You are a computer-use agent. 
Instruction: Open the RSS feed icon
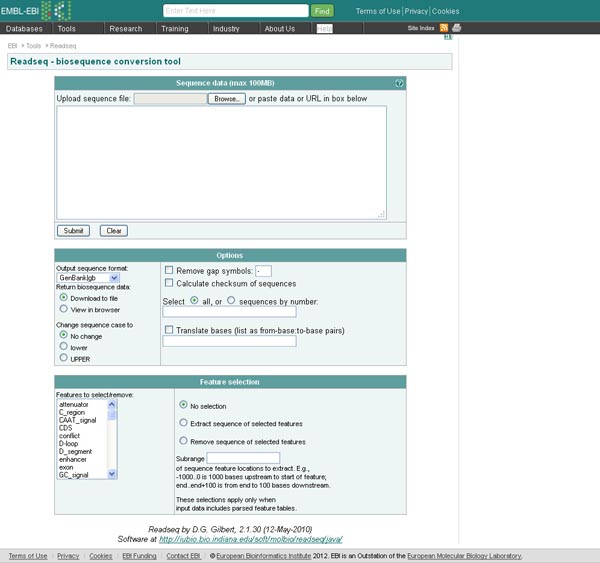point(444,28)
